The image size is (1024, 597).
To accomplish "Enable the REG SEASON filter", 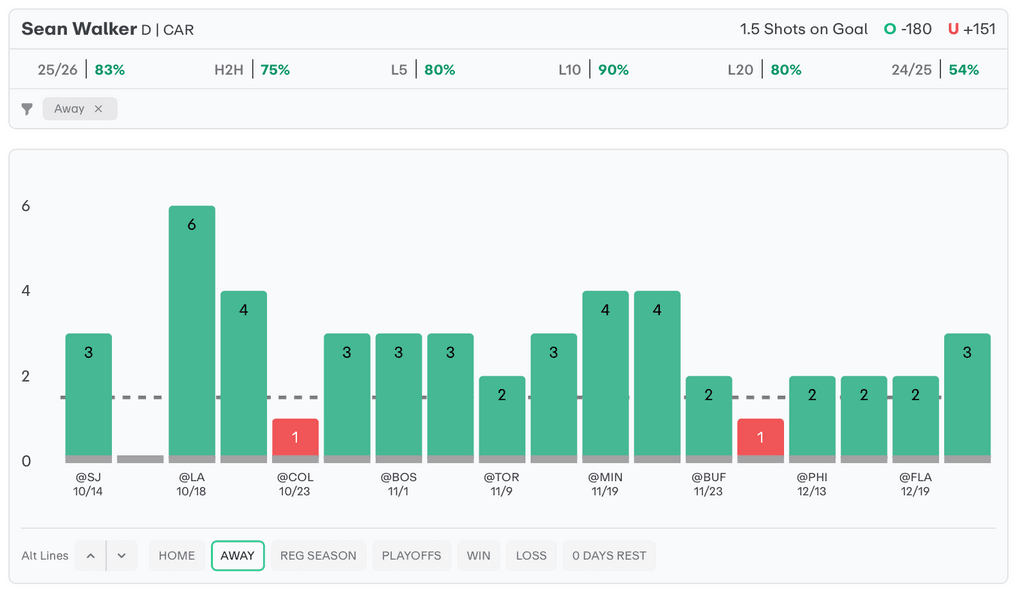I will tap(318, 556).
